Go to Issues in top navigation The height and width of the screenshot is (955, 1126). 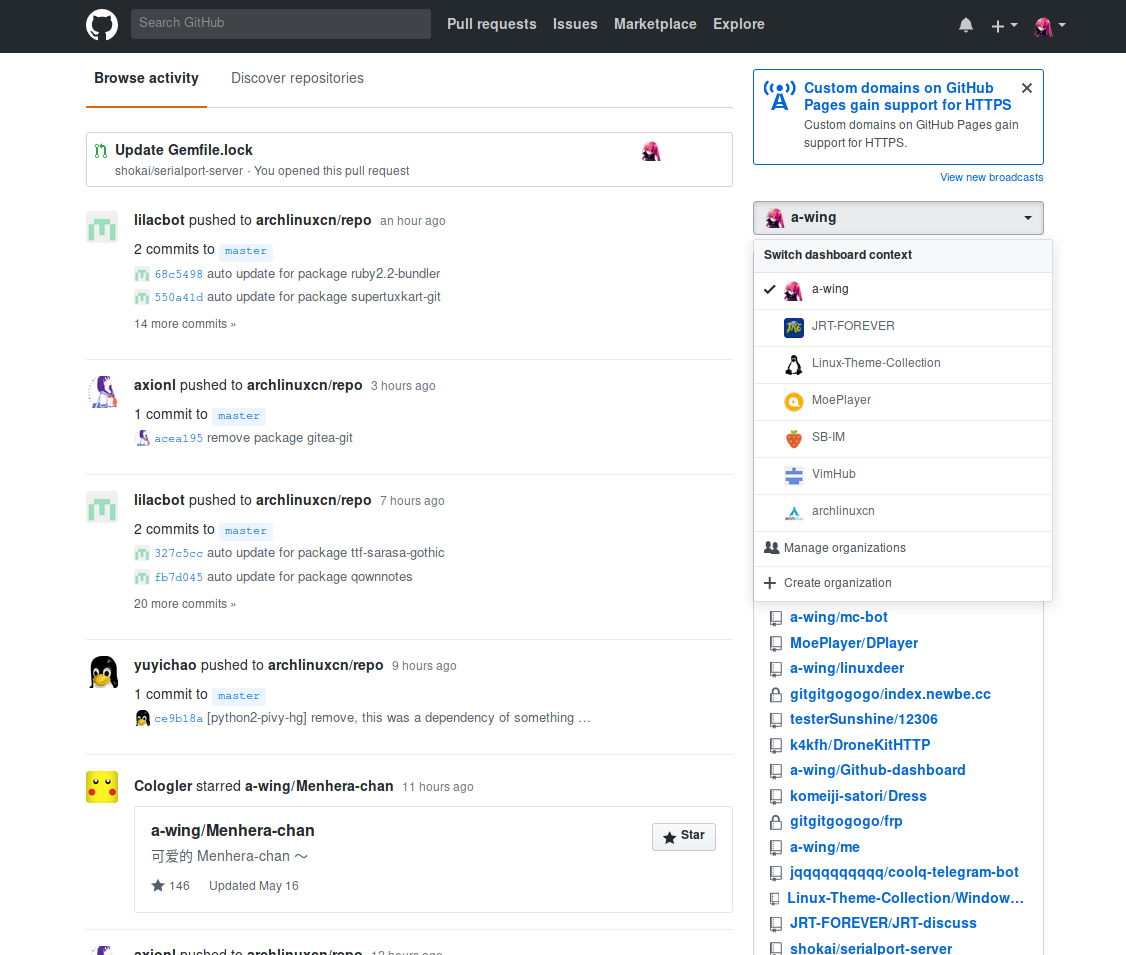click(574, 24)
